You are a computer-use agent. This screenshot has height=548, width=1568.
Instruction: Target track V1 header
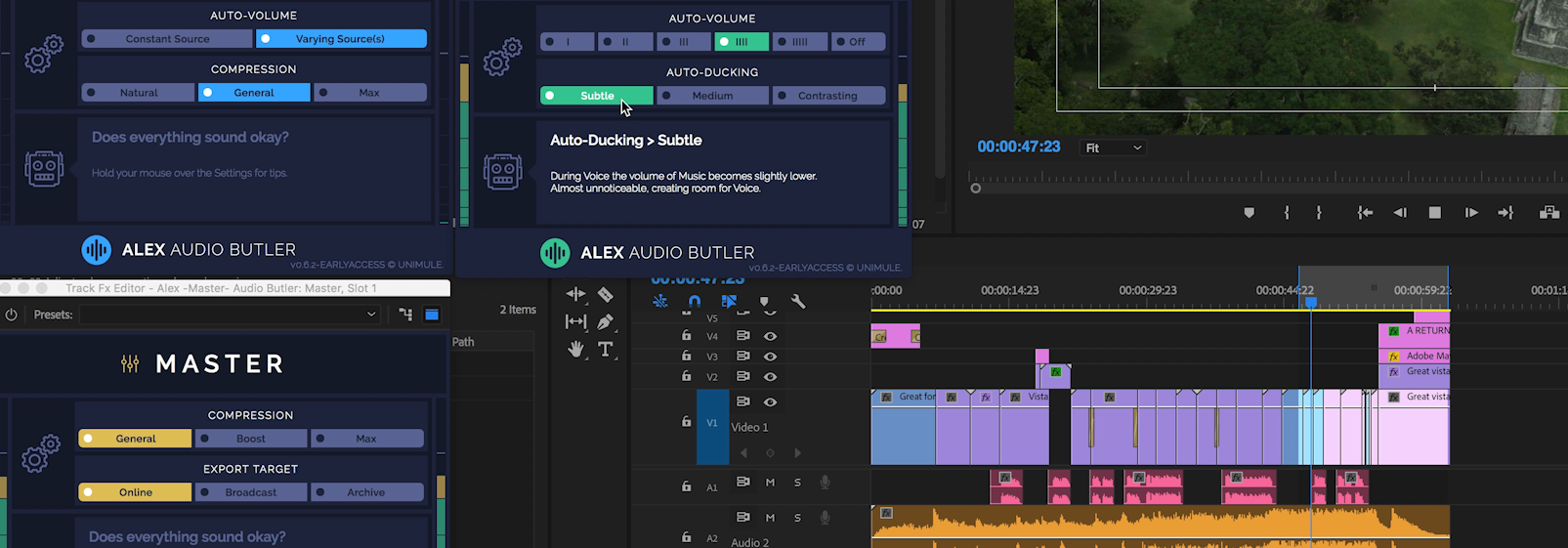point(712,423)
